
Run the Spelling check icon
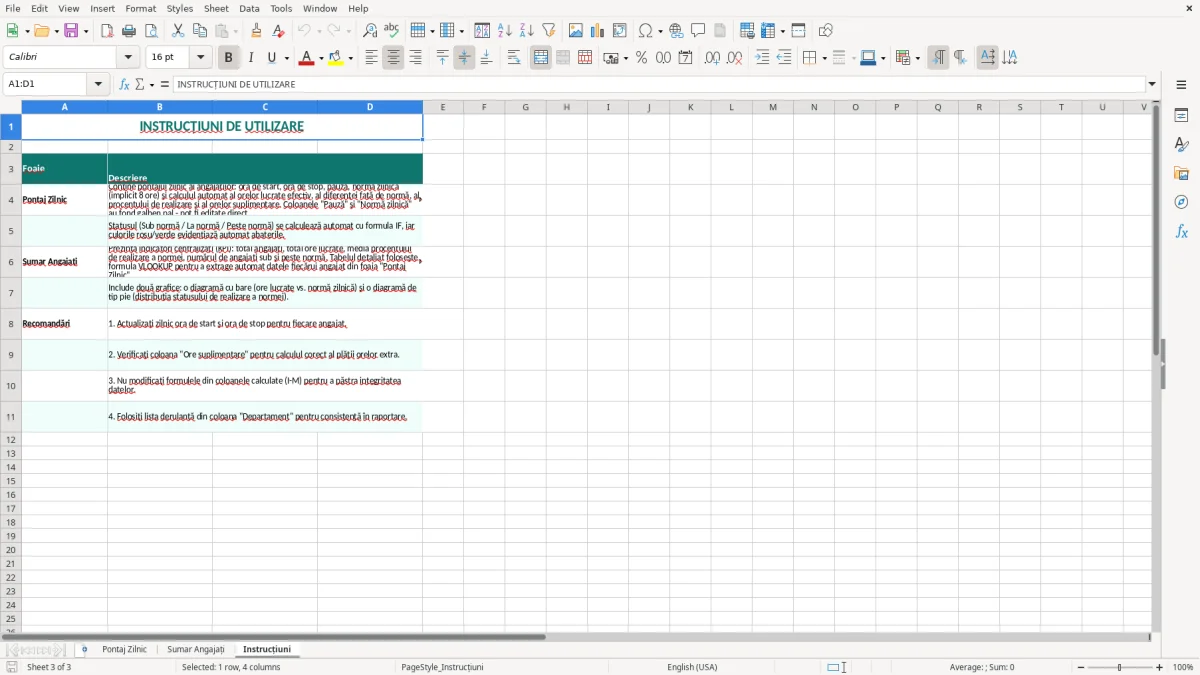[x=392, y=31]
